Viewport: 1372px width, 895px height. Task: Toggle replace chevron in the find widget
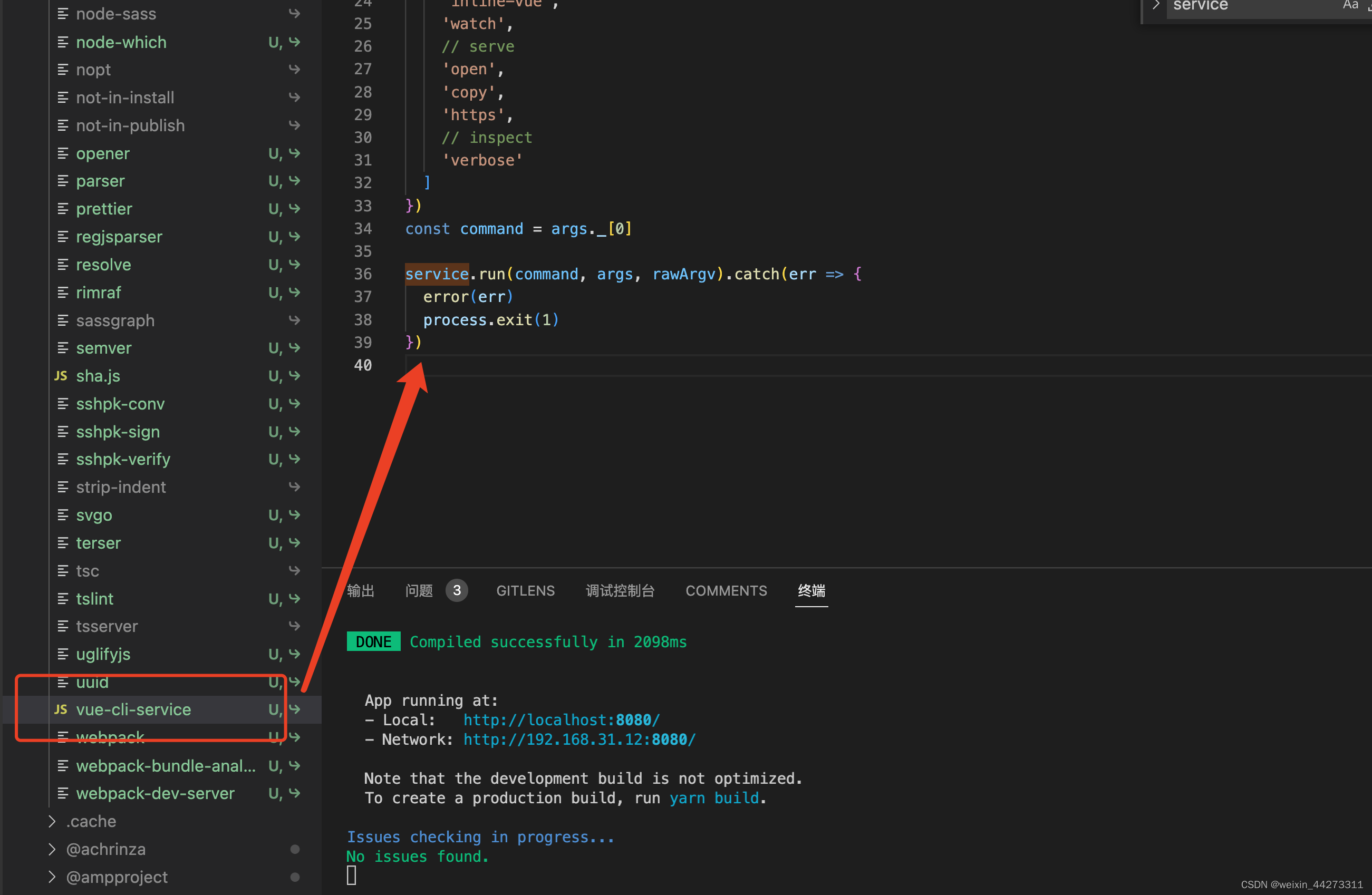pos(1155,6)
